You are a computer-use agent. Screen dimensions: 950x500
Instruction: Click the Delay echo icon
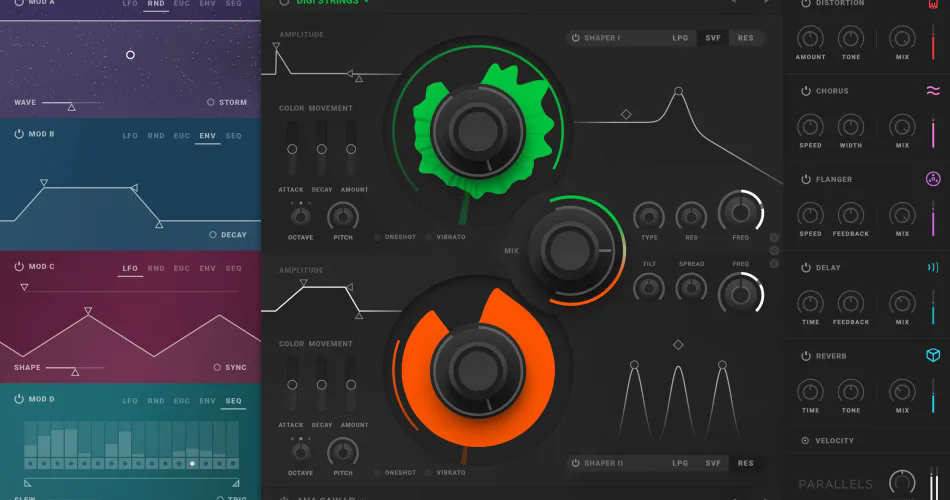tap(932, 267)
